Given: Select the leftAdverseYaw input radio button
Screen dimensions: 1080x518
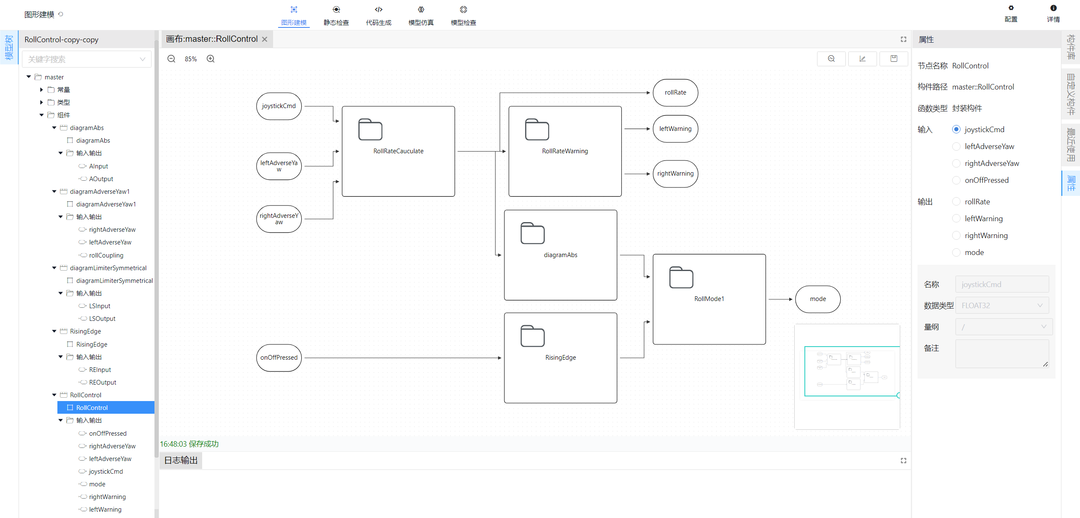Looking at the screenshot, I should [957, 146].
